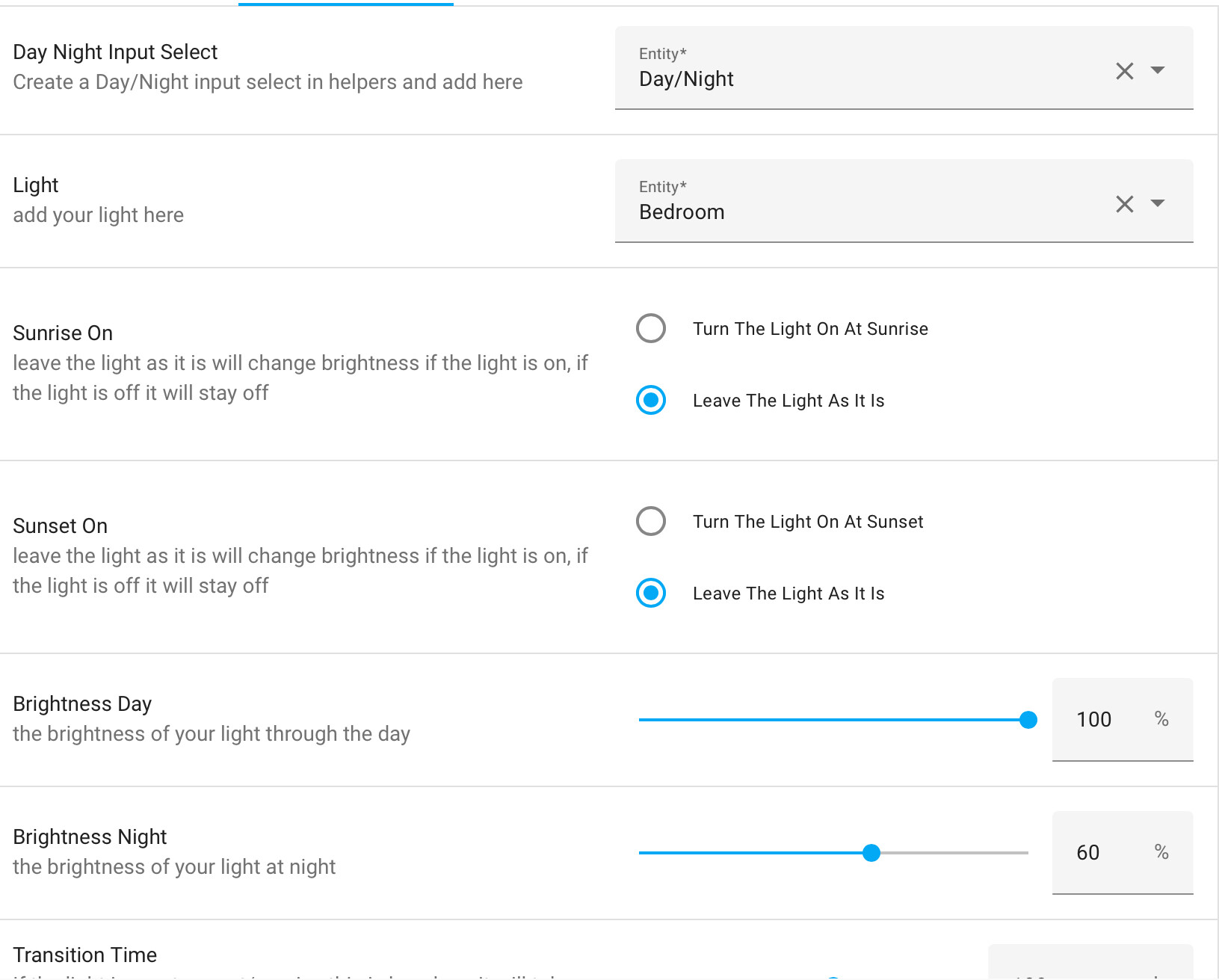Click the Brightness Night slider handle

(871, 852)
